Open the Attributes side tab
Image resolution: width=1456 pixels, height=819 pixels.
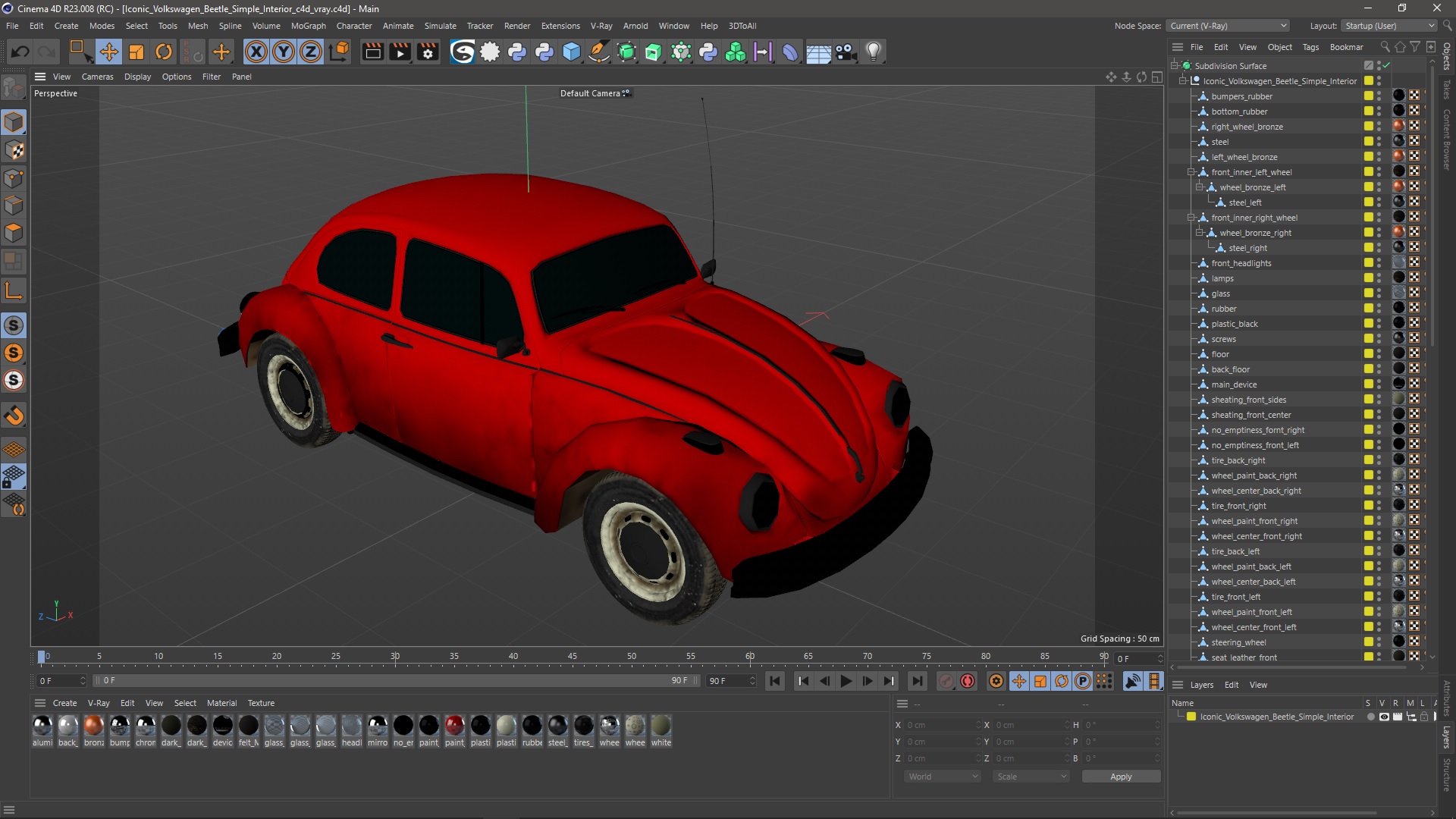[1447, 698]
